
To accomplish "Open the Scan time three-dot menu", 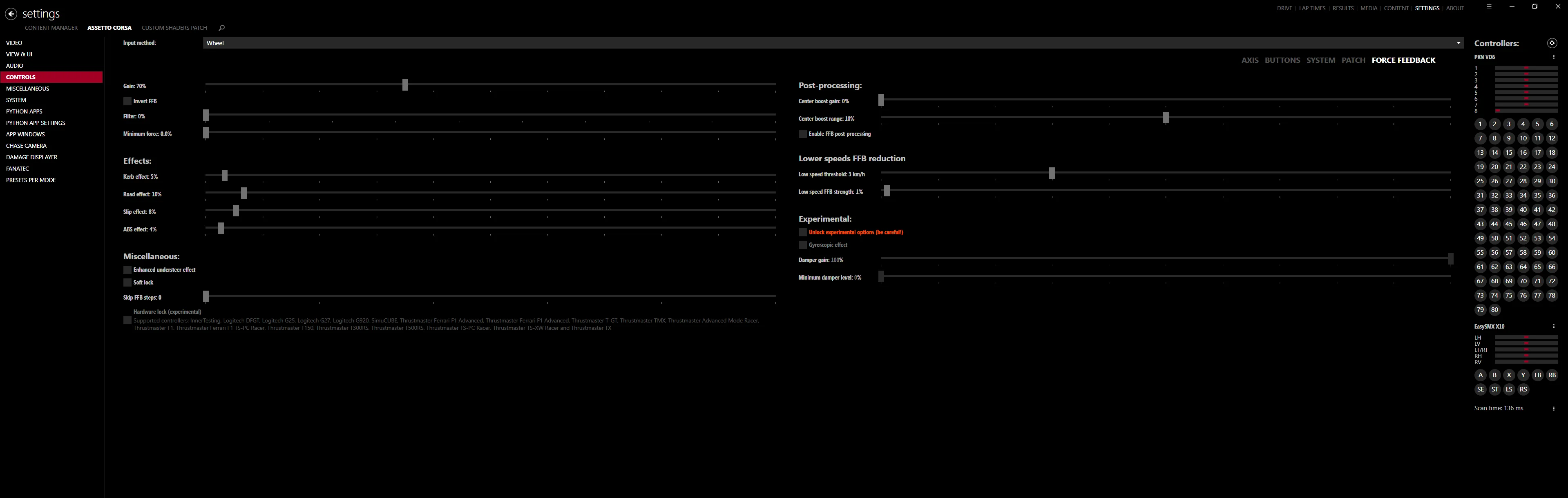I will coord(1553,409).
